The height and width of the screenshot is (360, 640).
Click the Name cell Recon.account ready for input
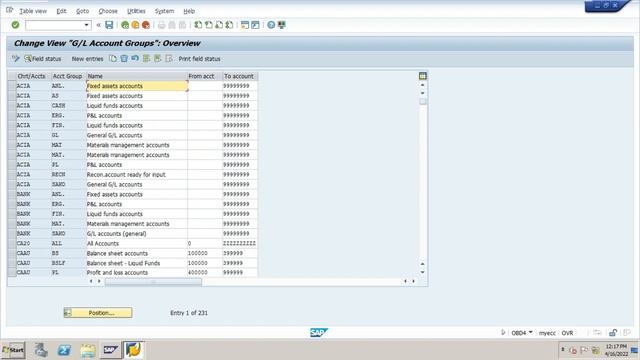[x=137, y=174]
